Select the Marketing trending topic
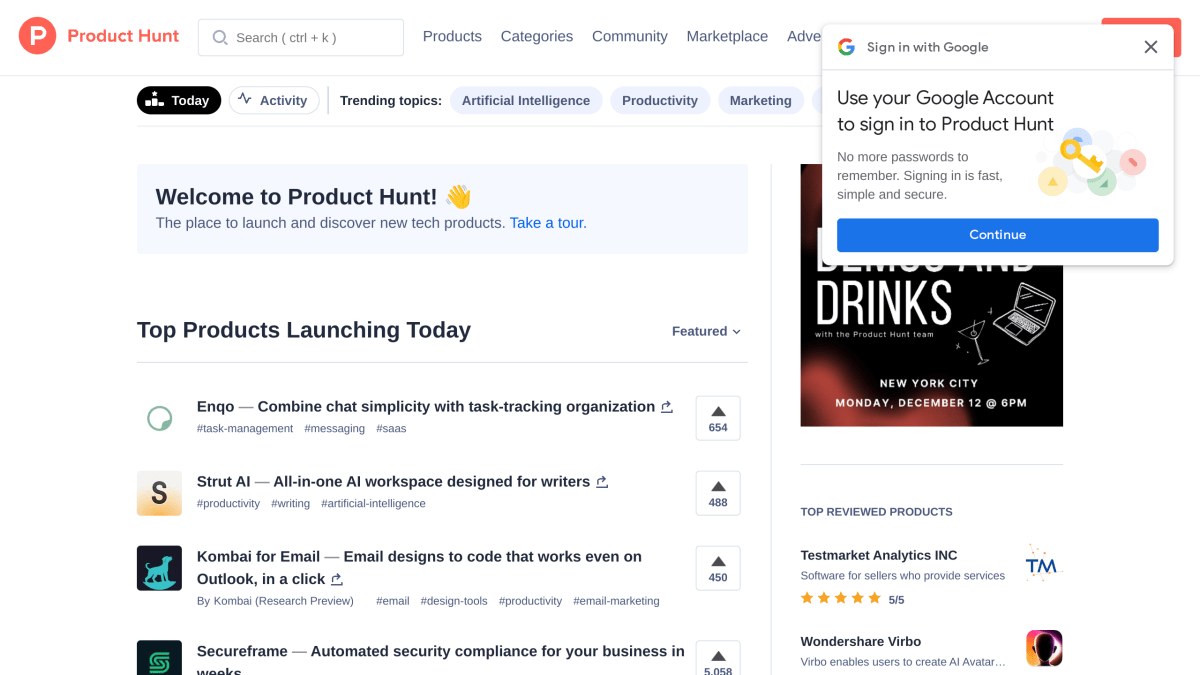 pyautogui.click(x=761, y=100)
